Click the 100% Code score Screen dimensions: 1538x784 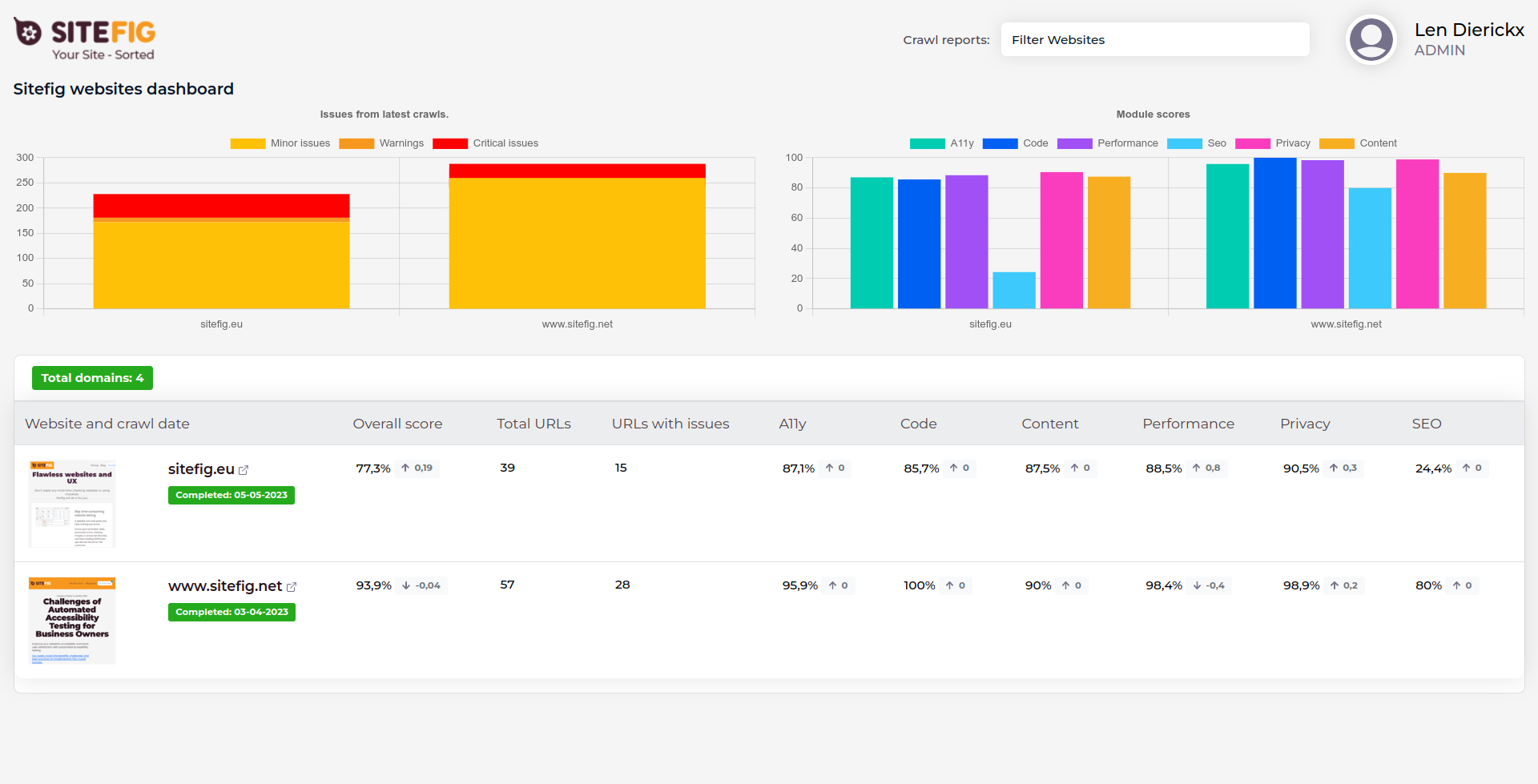click(920, 585)
